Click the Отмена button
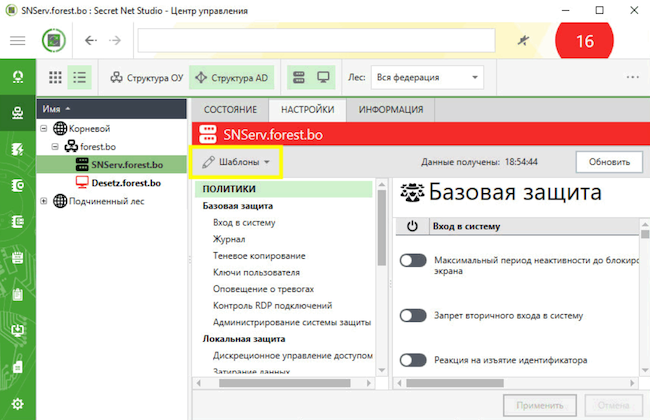Viewport: 650px width, 420px height. (614, 405)
